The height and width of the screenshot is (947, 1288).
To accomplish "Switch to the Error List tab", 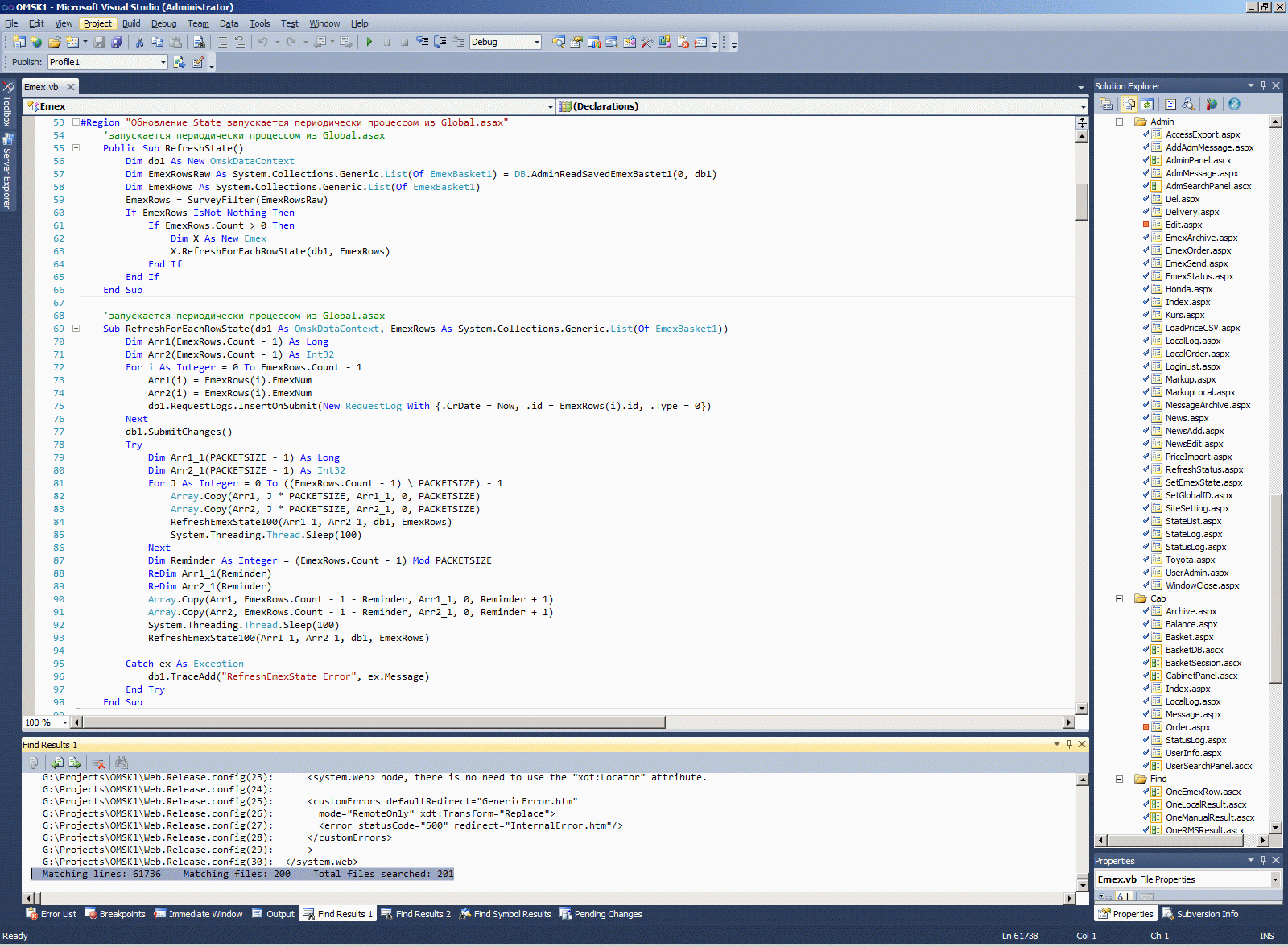I will tap(51, 914).
